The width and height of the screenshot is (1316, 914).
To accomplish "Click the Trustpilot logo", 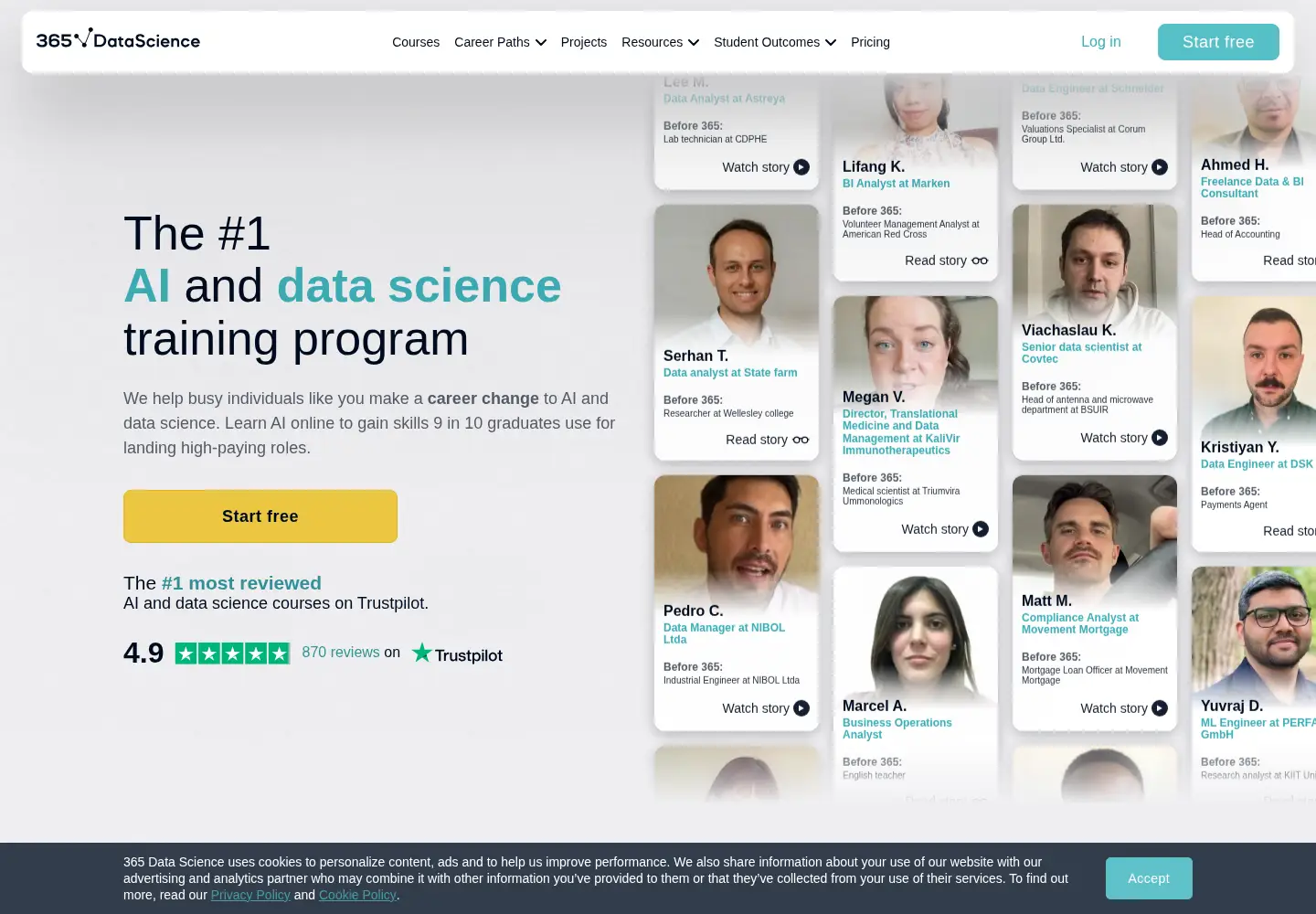I will (457, 654).
